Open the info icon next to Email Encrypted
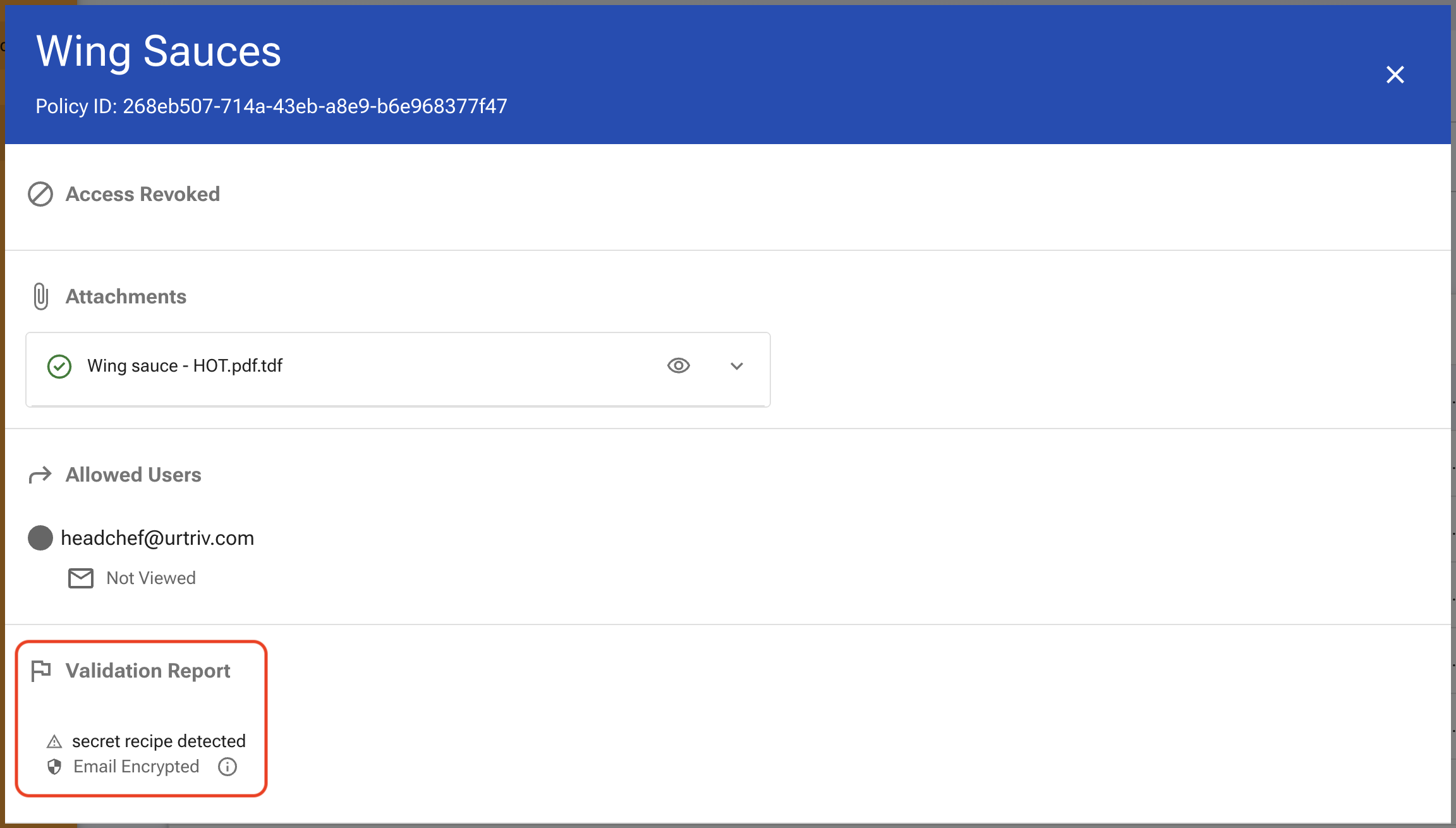This screenshot has height=828, width=1456. point(227,767)
